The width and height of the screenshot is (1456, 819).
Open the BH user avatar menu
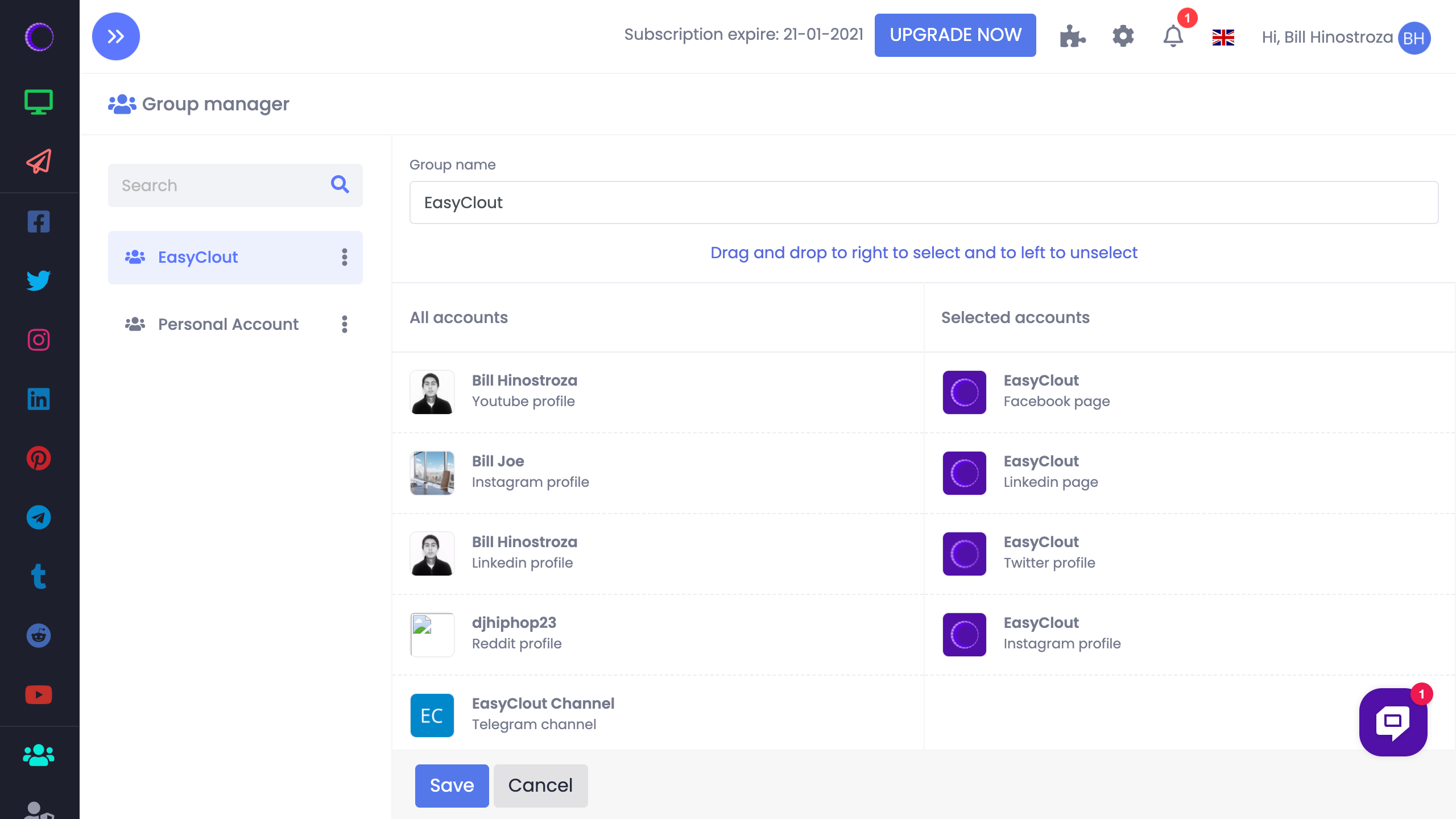(1414, 38)
